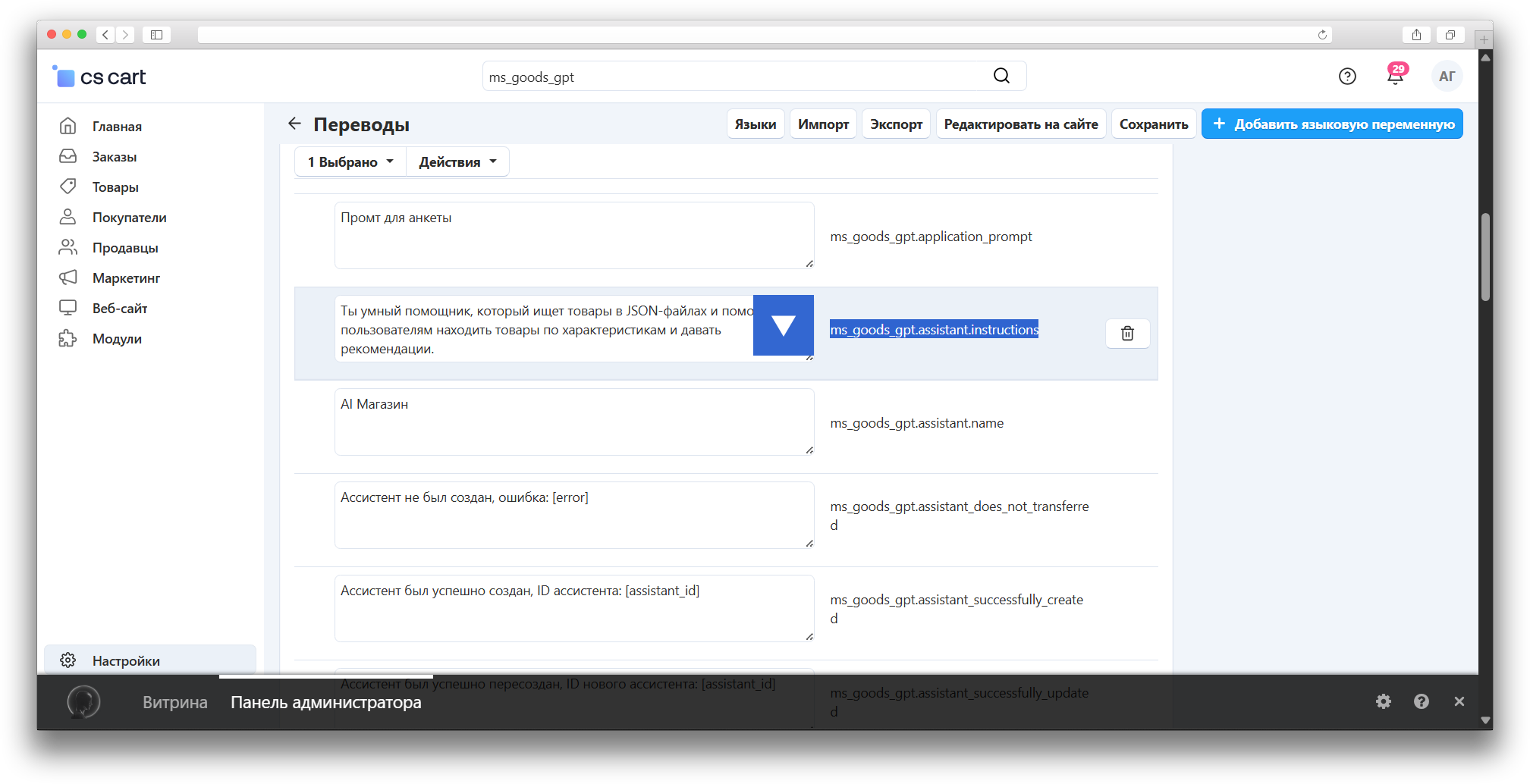Click the gear icon in bottom panel
1530x784 pixels.
[x=1384, y=701]
